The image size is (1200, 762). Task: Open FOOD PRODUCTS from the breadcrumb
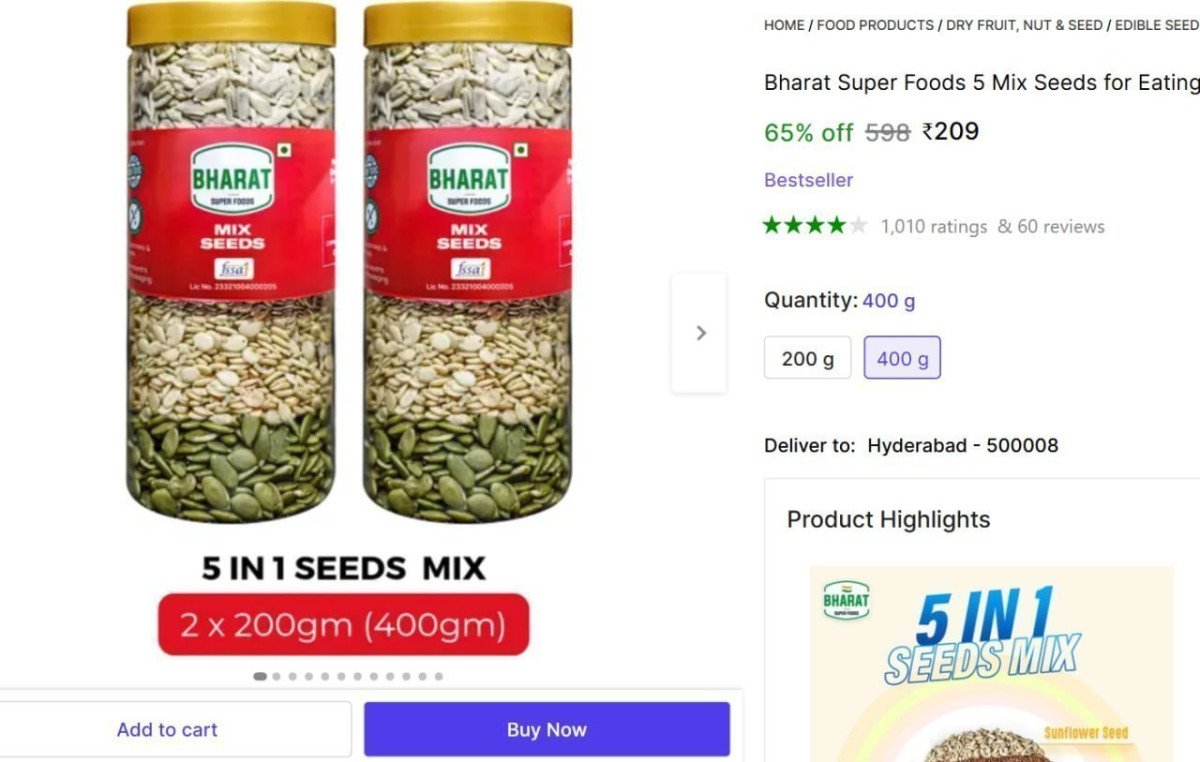(x=874, y=25)
